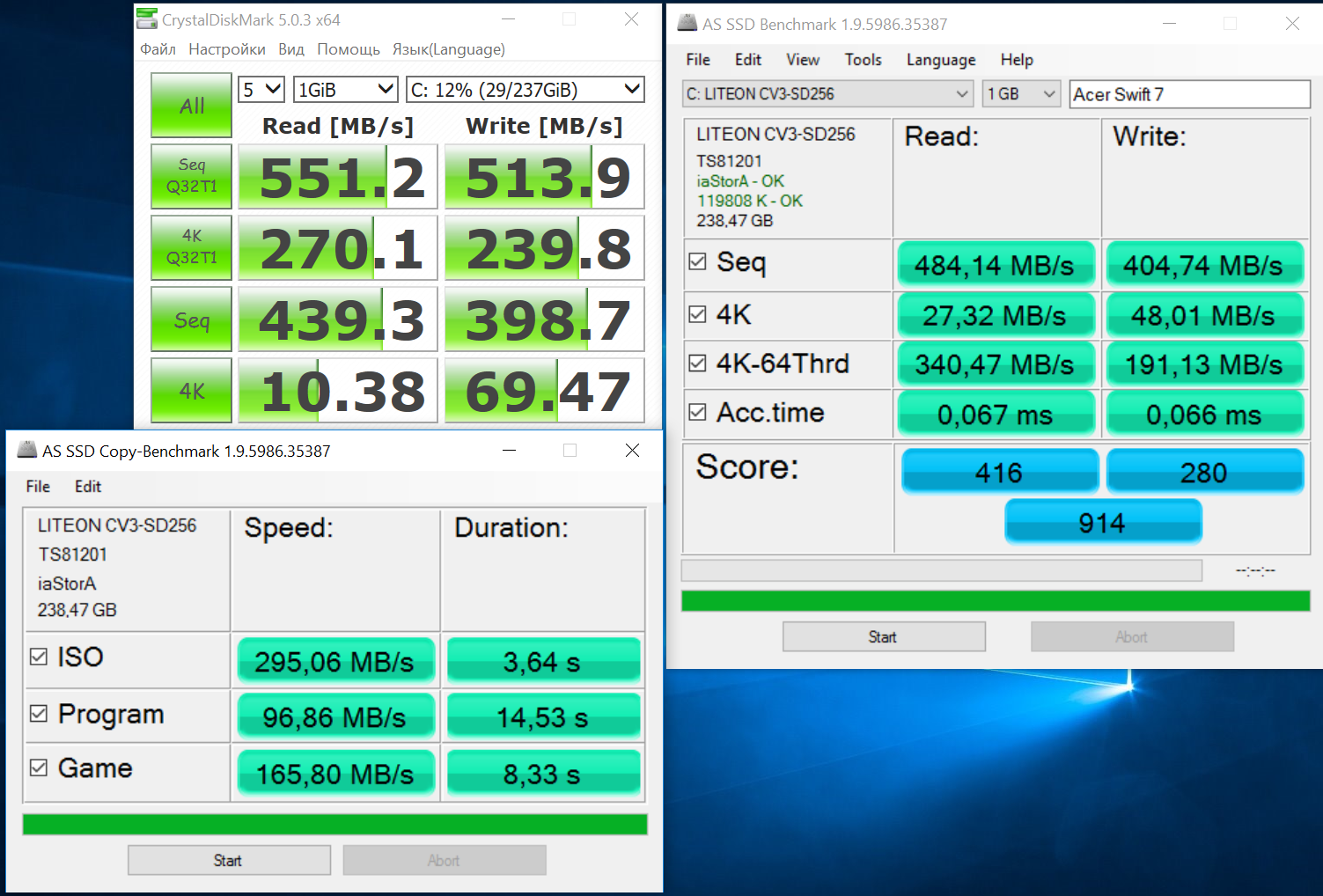Open the C: 12% drive selection dropdown
The height and width of the screenshot is (896, 1323).
click(526, 90)
